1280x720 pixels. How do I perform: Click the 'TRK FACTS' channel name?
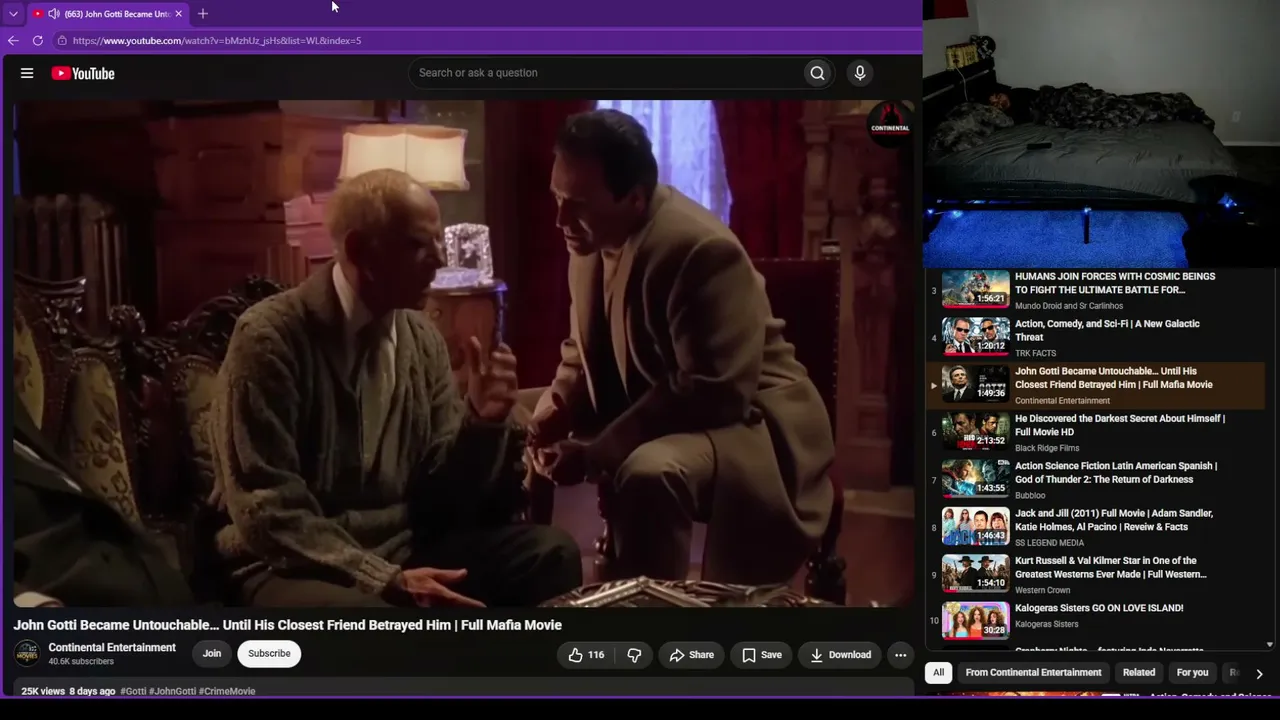pyautogui.click(x=1035, y=353)
